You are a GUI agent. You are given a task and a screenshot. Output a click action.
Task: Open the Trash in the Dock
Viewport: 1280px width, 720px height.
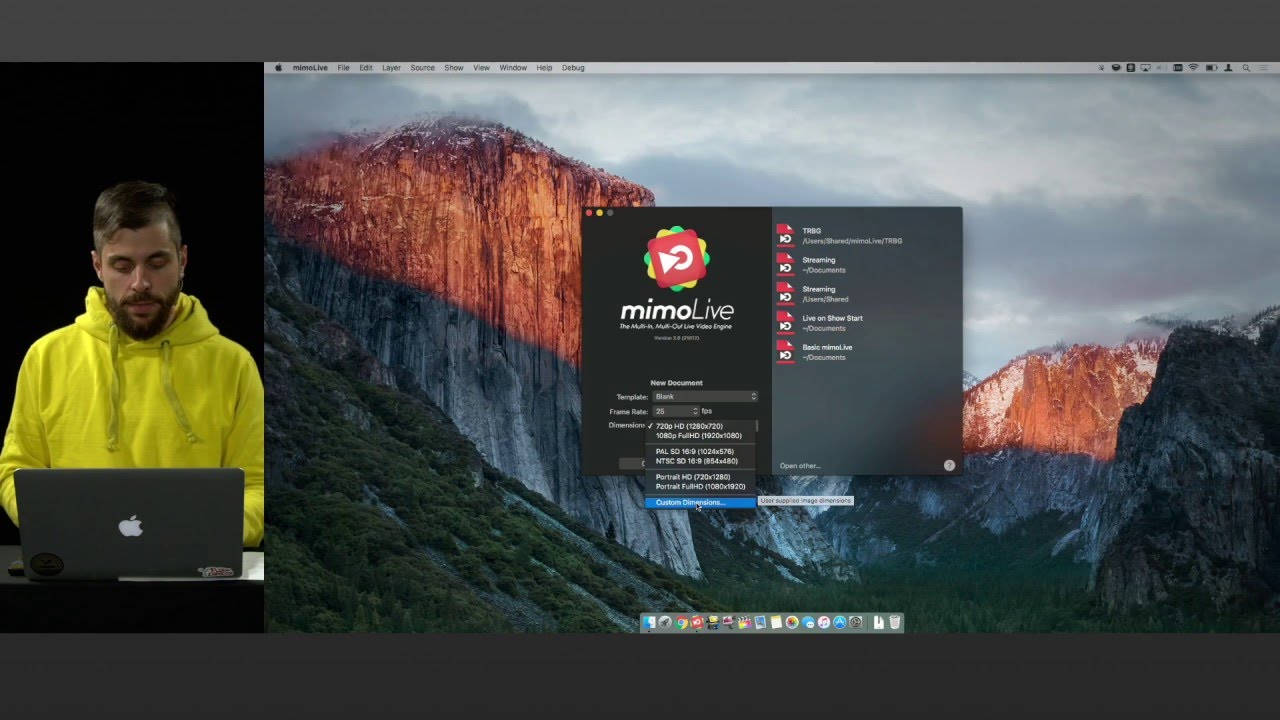895,622
